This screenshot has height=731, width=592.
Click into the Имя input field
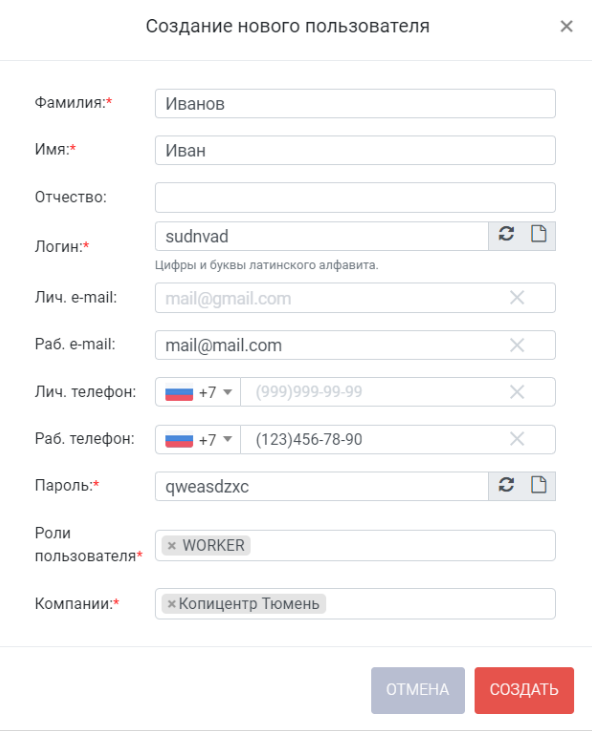355,150
